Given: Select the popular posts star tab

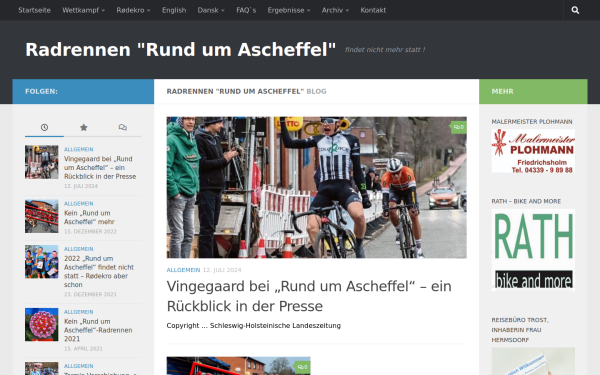Looking at the screenshot, I should point(83,127).
